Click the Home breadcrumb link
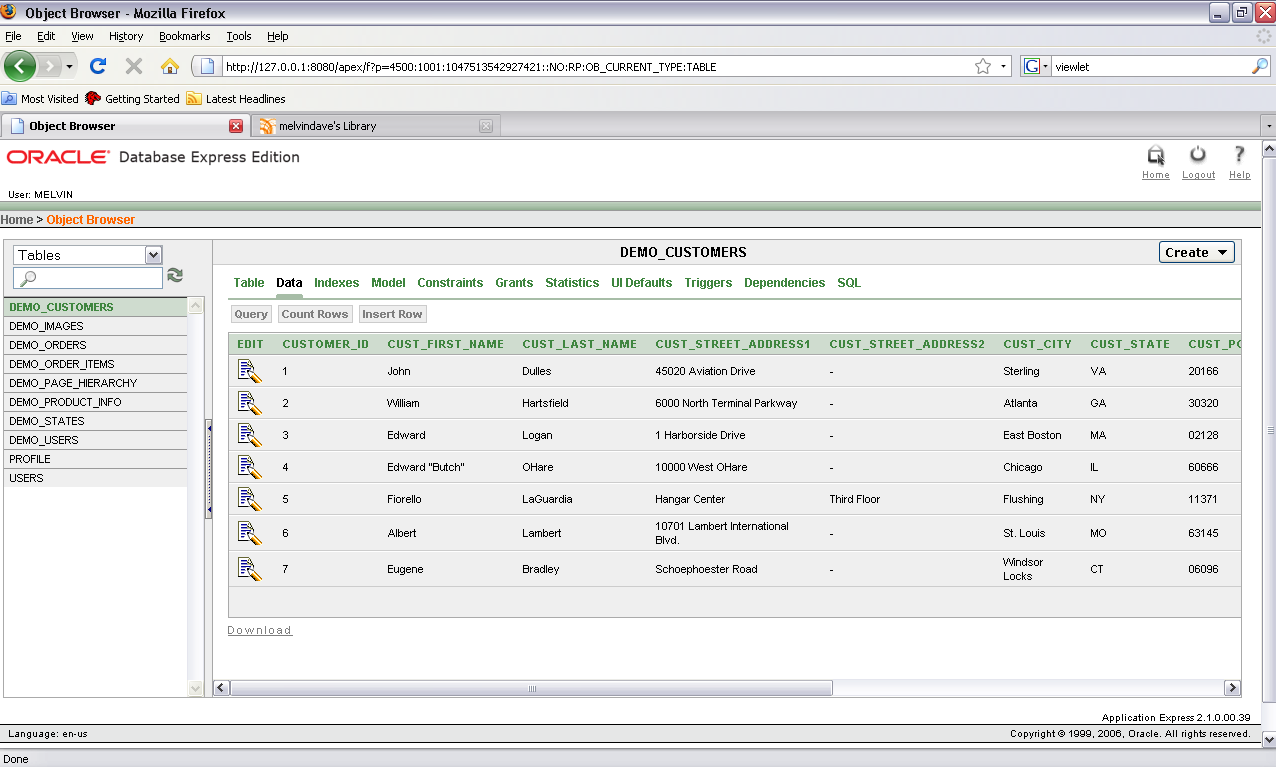The height and width of the screenshot is (767, 1276). click(x=17, y=220)
